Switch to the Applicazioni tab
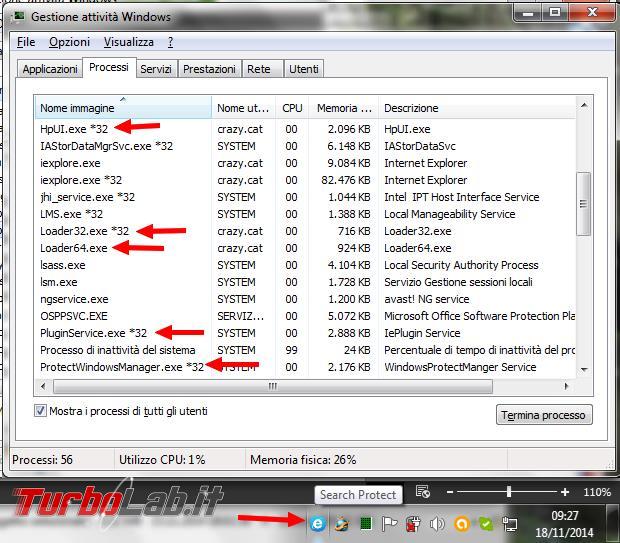The image size is (620, 543). click(50, 69)
